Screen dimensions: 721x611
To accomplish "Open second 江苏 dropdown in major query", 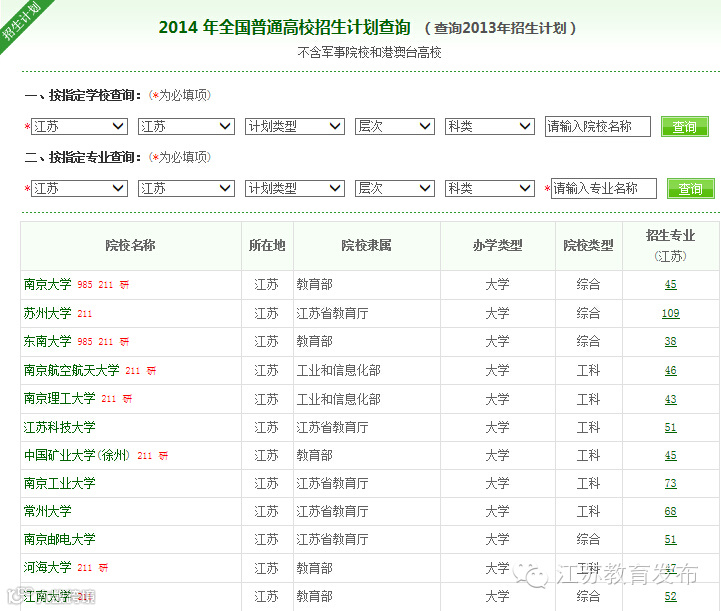I will pos(186,188).
